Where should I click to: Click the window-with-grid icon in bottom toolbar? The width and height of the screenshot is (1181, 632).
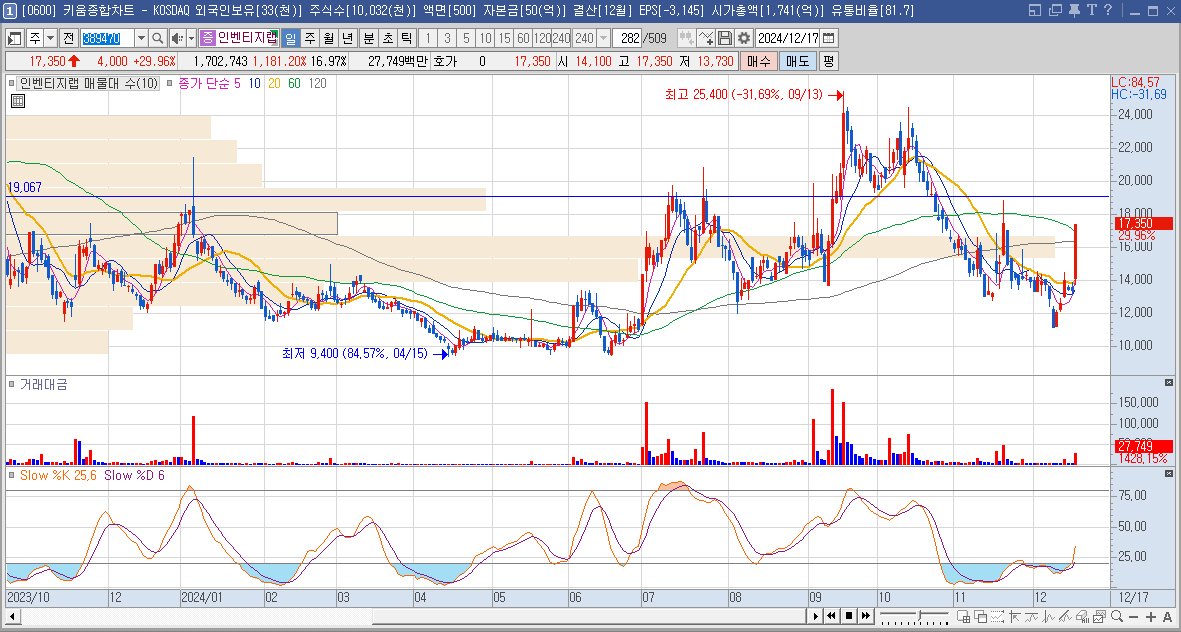963,616
